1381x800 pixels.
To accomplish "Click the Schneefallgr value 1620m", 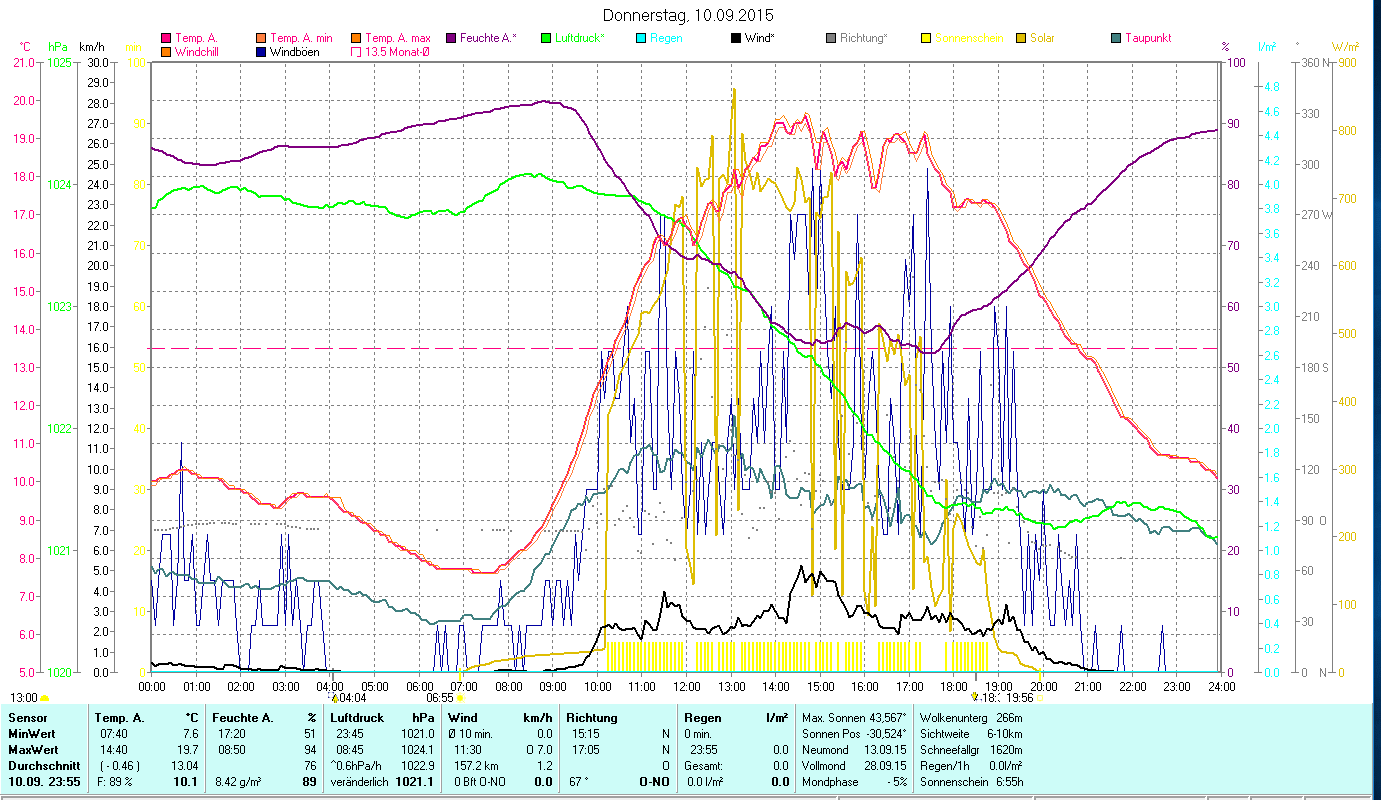I will [1007, 749].
